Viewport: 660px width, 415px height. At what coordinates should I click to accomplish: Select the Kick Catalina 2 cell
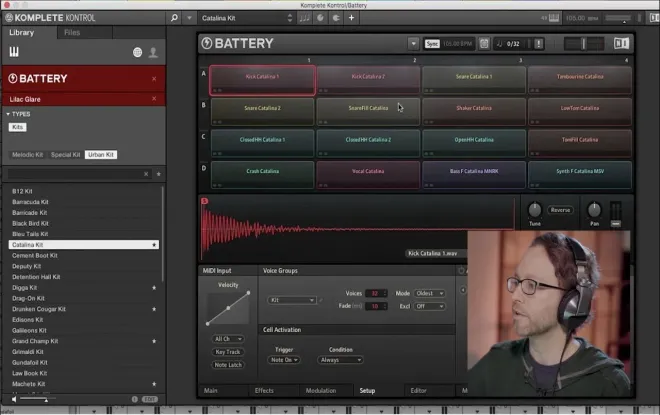[x=368, y=80]
